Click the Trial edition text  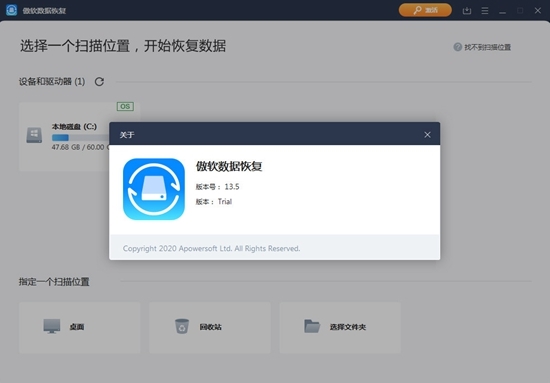tap(225, 202)
